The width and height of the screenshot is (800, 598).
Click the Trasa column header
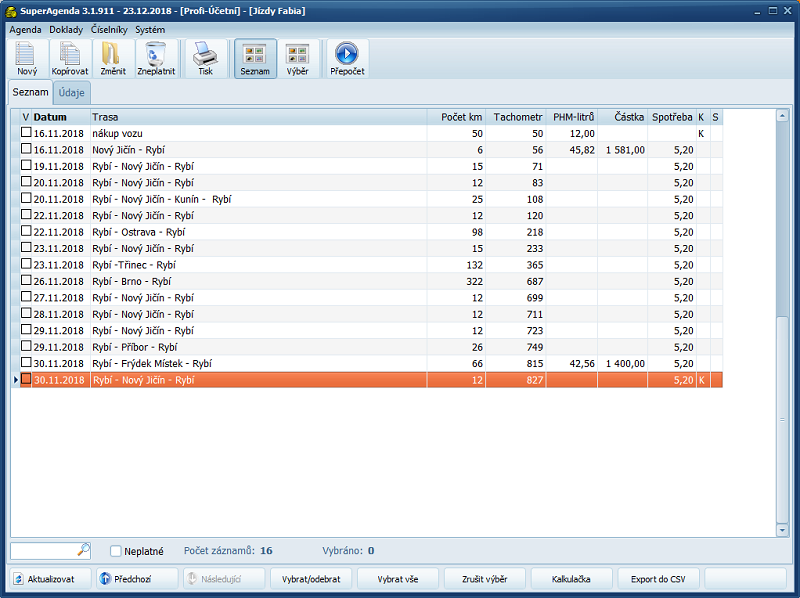(x=259, y=117)
